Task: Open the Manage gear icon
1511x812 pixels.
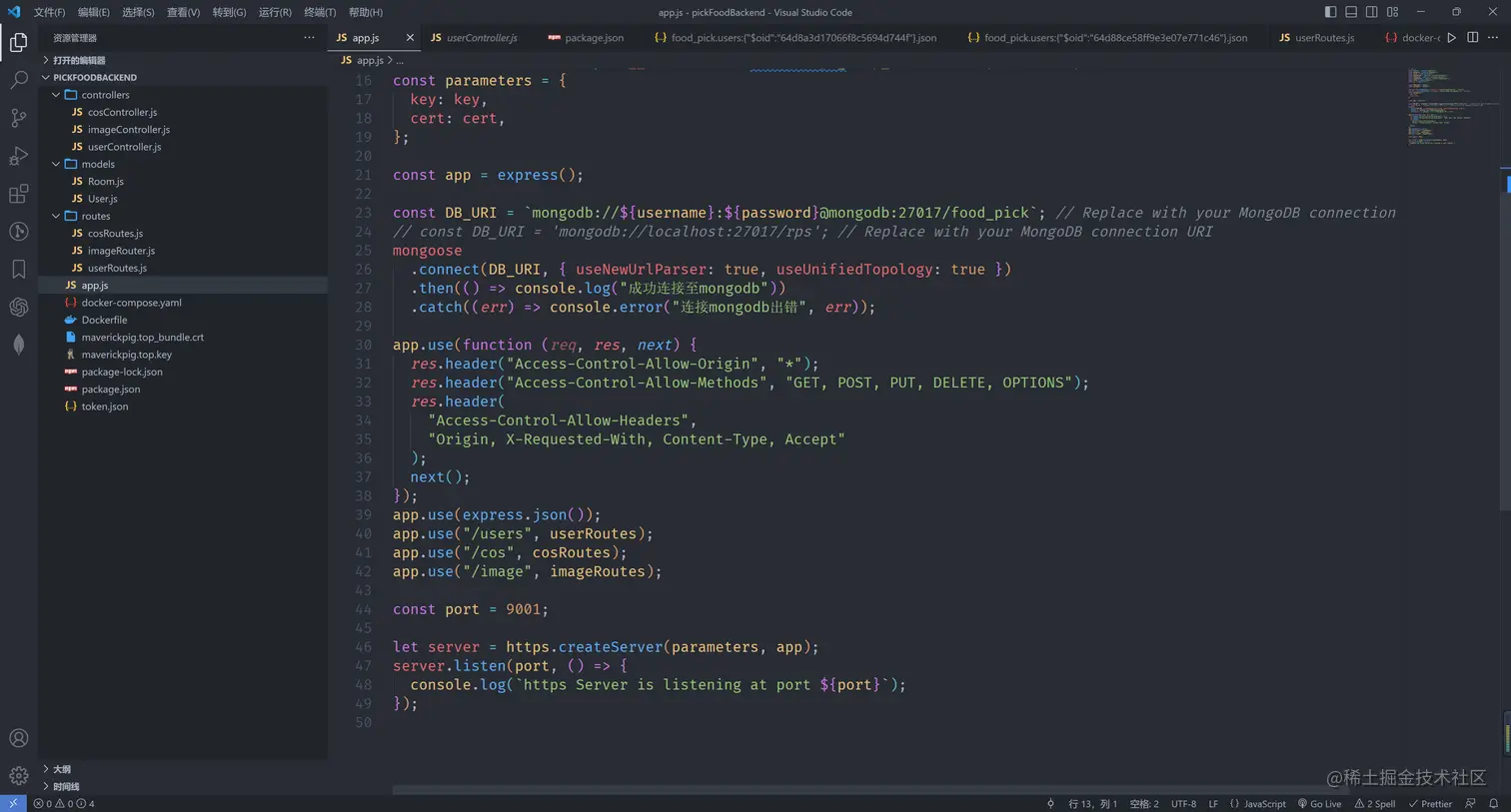Action: point(18,776)
